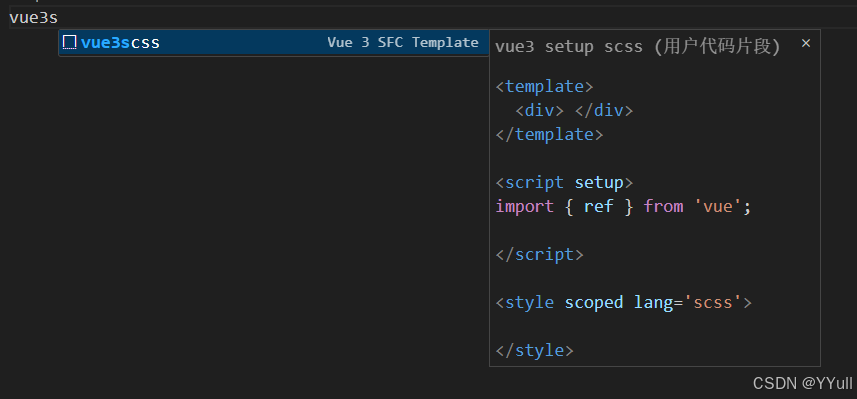Image resolution: width=857 pixels, height=399 pixels.
Task: Click the snippet icon beside vue3scss
Action: click(69, 42)
